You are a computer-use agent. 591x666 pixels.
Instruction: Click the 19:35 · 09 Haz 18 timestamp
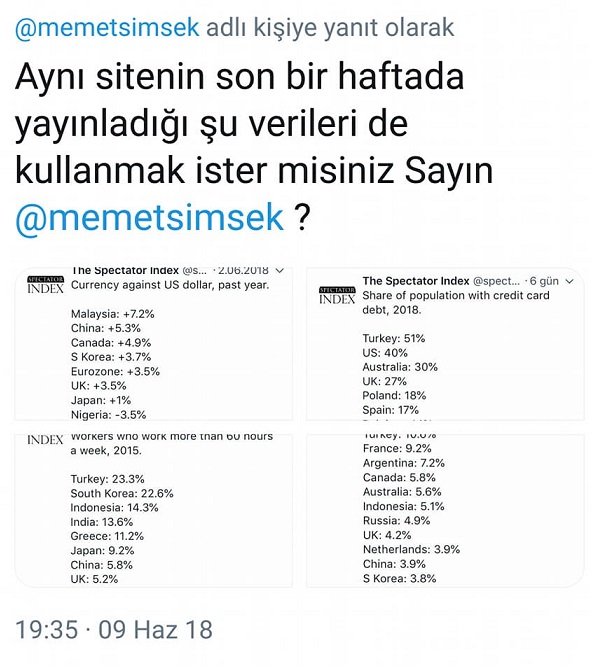point(114,629)
